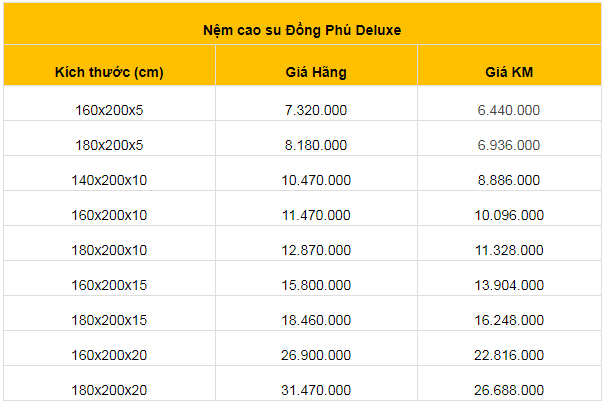Select the 7.320.000 brand price
Viewport: 606px width, 405px height.
pyautogui.click(x=316, y=110)
